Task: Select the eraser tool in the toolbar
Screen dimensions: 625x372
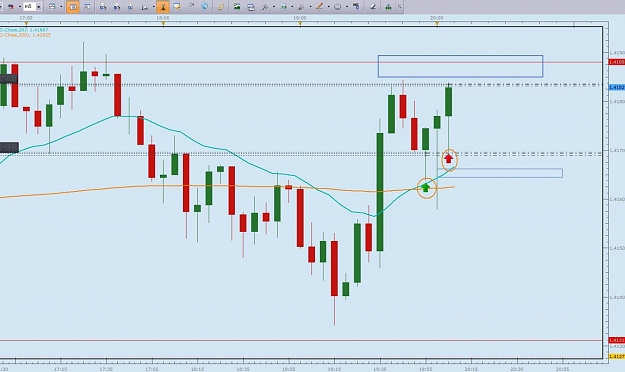Action: click(x=373, y=6)
